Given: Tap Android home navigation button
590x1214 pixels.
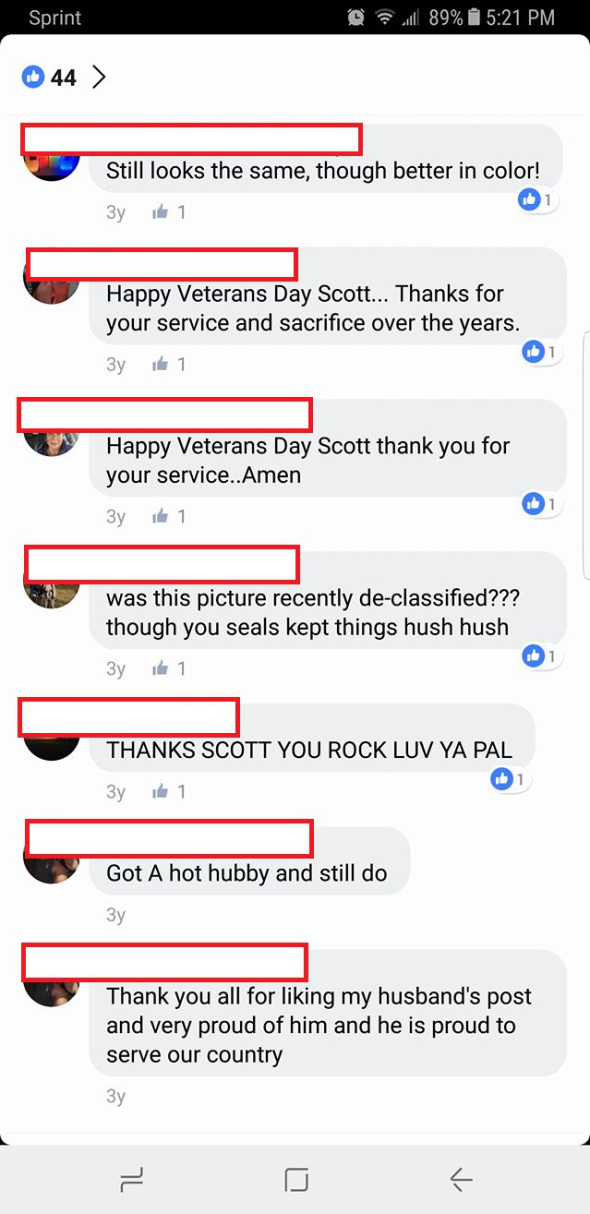Looking at the screenshot, I should pos(296,1180).
